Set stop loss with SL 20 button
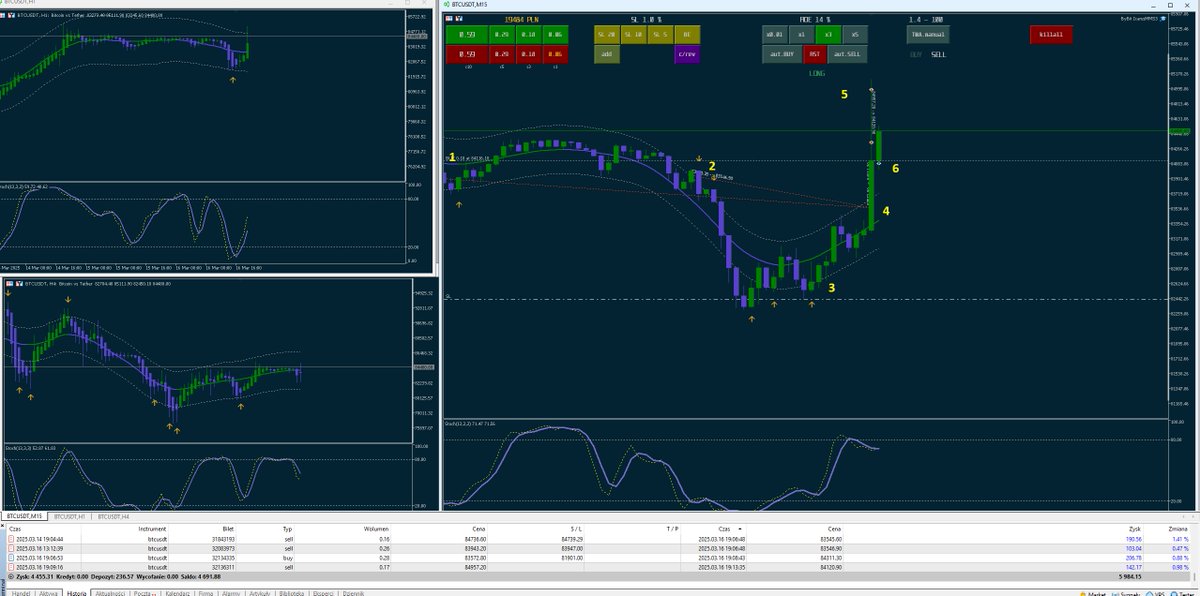The image size is (1200, 596). (x=606, y=33)
